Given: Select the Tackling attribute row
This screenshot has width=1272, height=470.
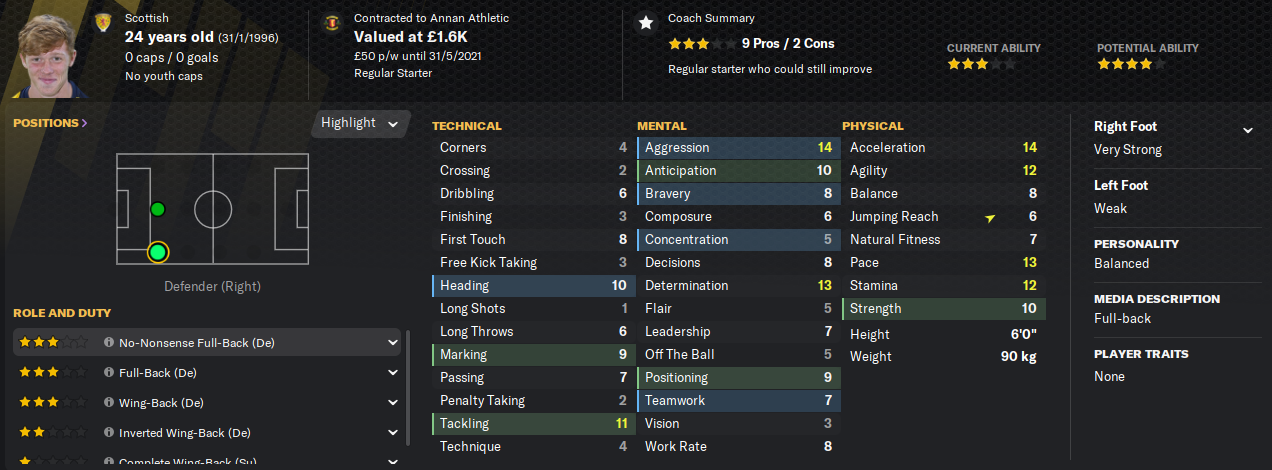Looking at the screenshot, I should click(x=534, y=424).
